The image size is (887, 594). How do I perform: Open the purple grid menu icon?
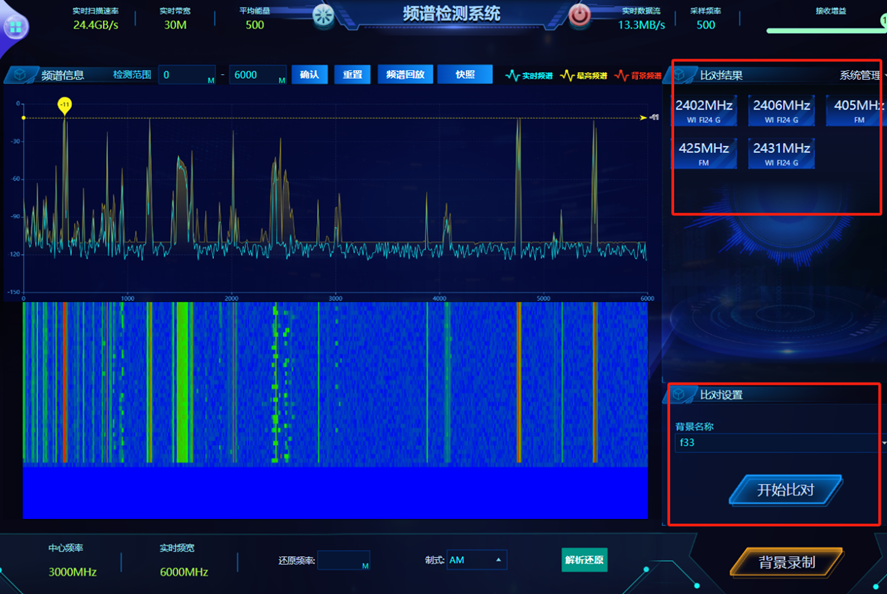click(x=15, y=27)
